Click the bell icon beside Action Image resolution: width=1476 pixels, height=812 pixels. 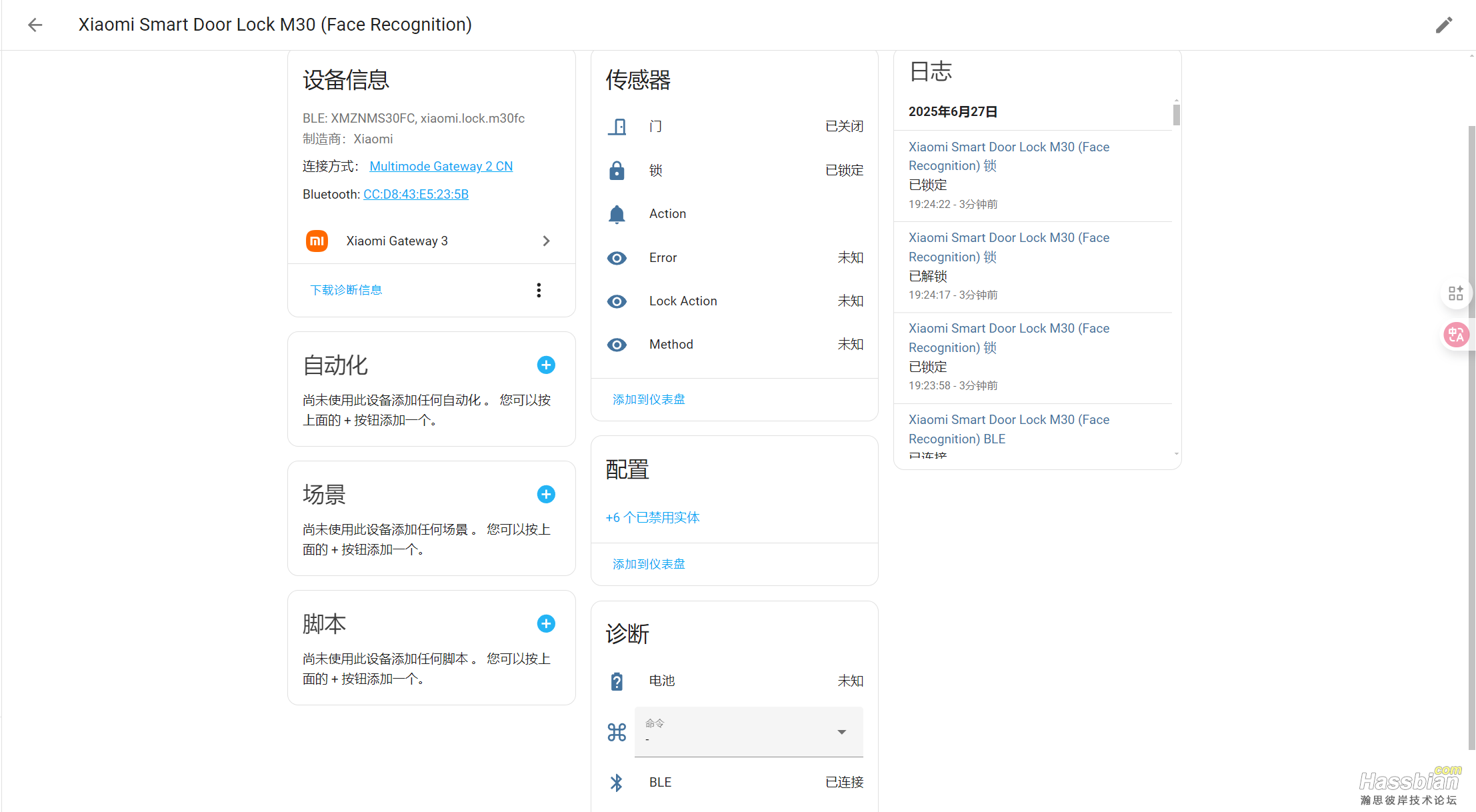click(617, 214)
